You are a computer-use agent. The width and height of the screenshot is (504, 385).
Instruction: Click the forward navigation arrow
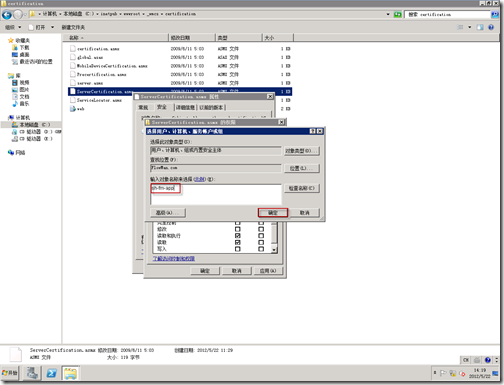tap(18, 15)
